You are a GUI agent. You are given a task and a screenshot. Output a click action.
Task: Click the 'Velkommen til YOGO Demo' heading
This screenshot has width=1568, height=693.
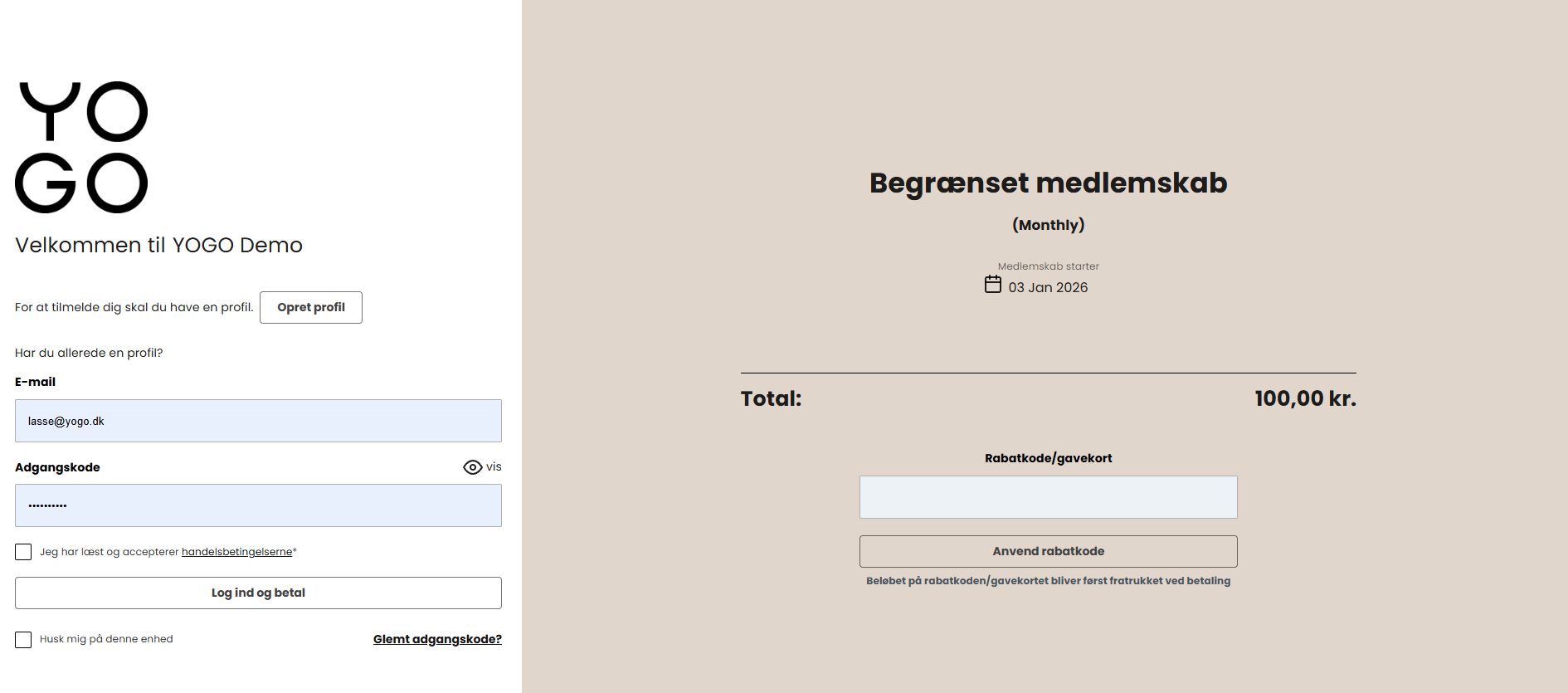[x=158, y=245]
